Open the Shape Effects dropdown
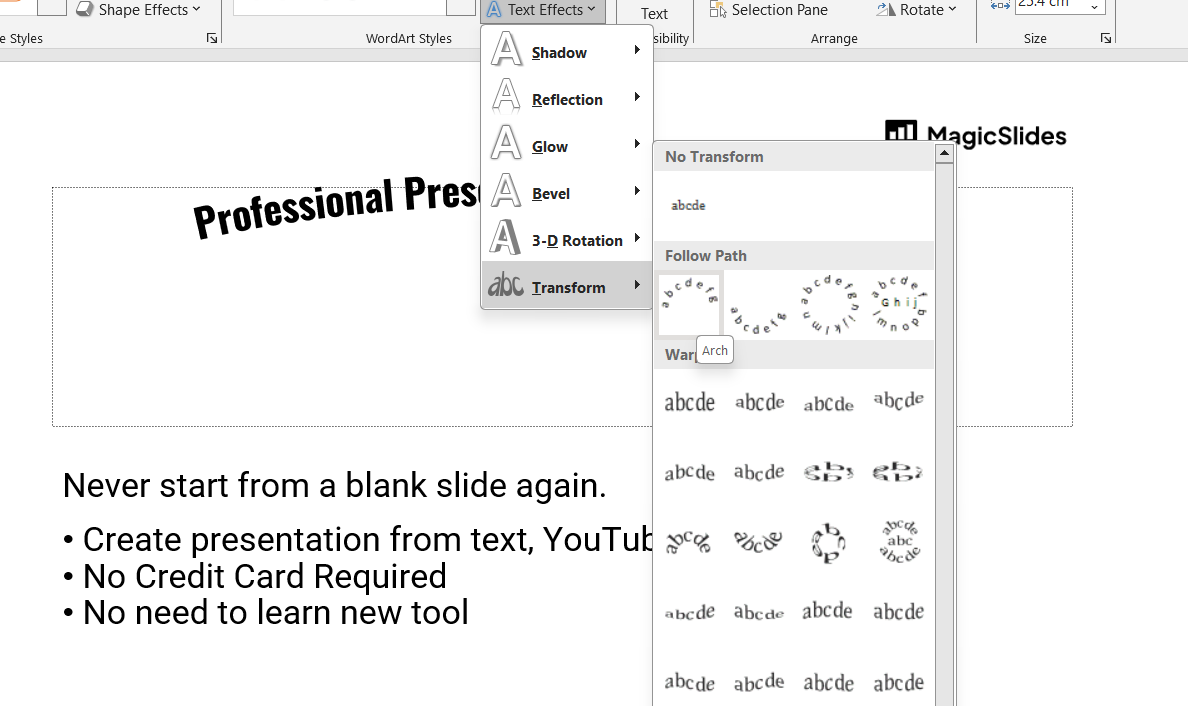The width and height of the screenshot is (1188, 706). (139, 10)
